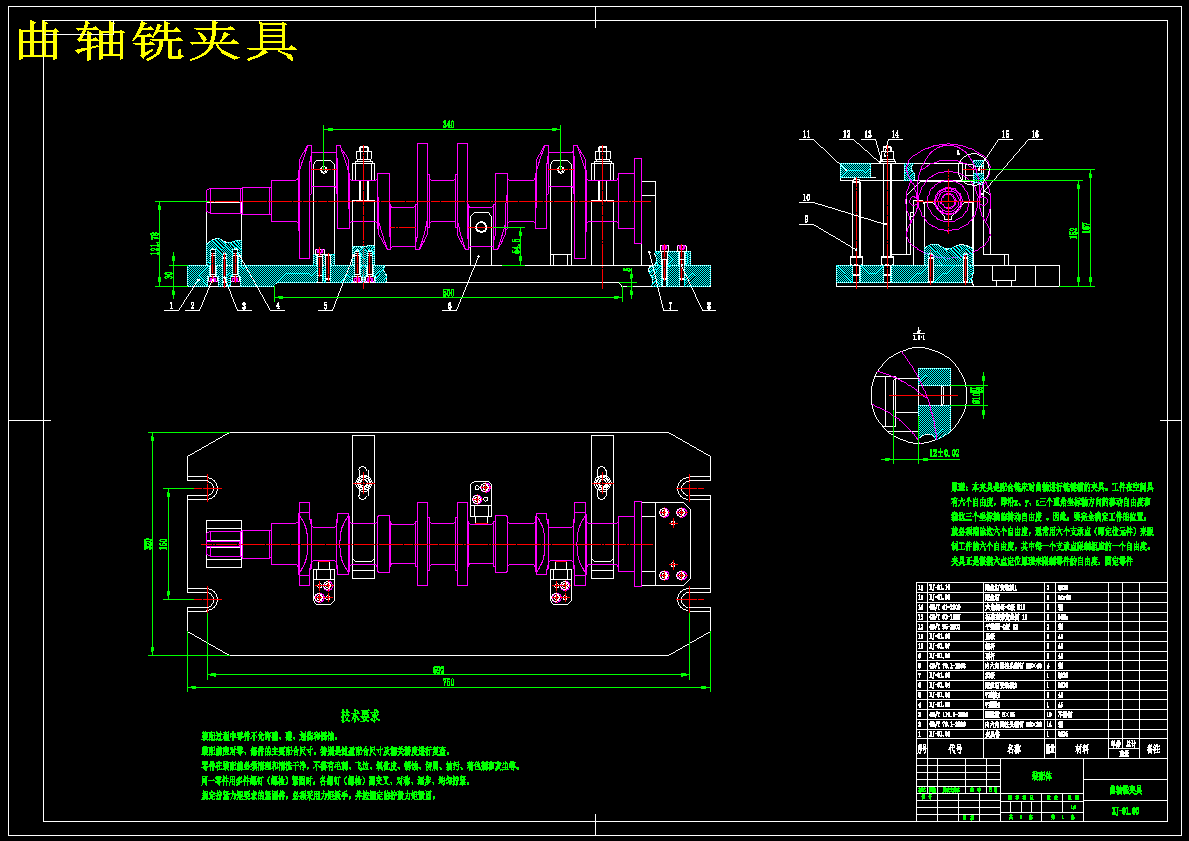Click balloon 16 at the side view top right
This screenshot has height=841, width=1189.
pos(1034,135)
